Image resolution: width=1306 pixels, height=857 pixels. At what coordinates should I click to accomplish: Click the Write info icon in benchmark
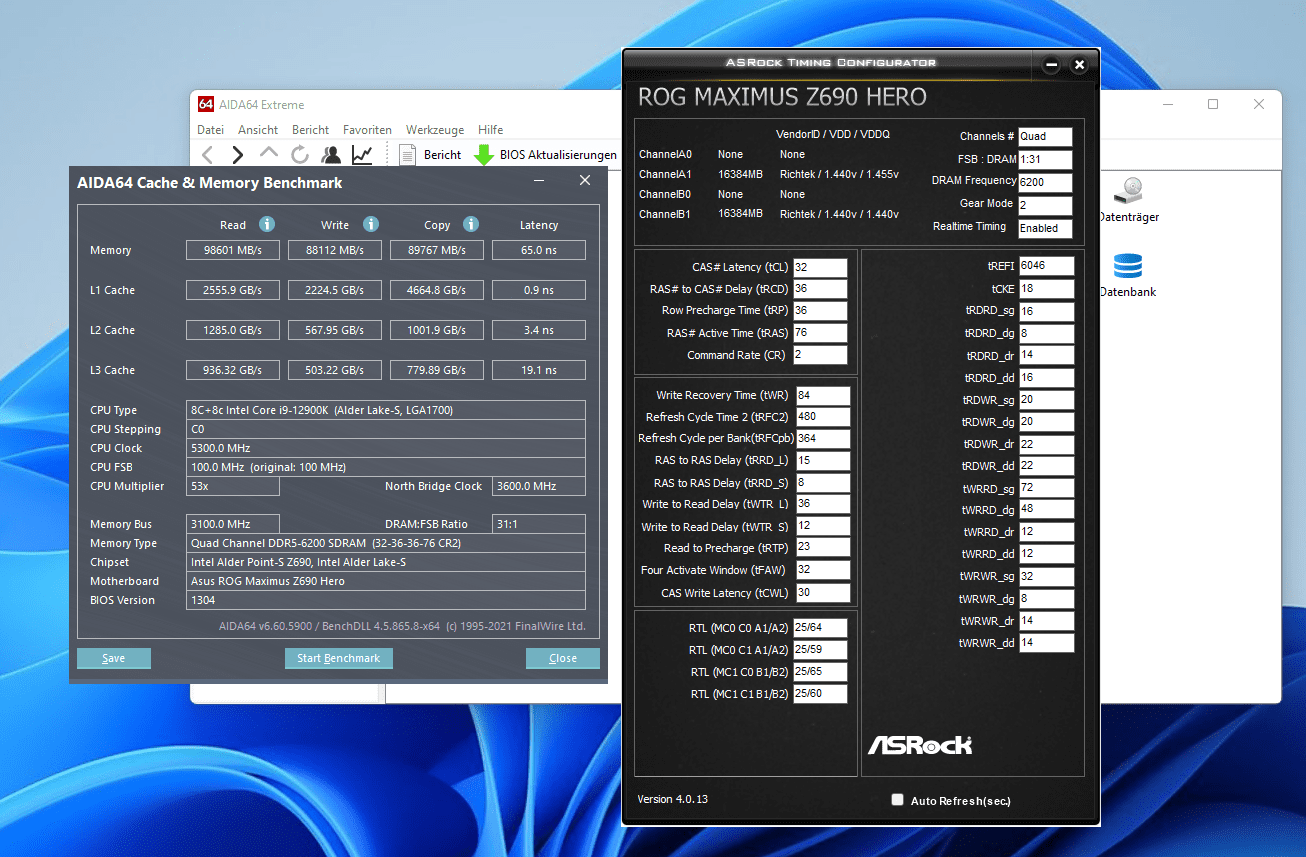point(371,224)
